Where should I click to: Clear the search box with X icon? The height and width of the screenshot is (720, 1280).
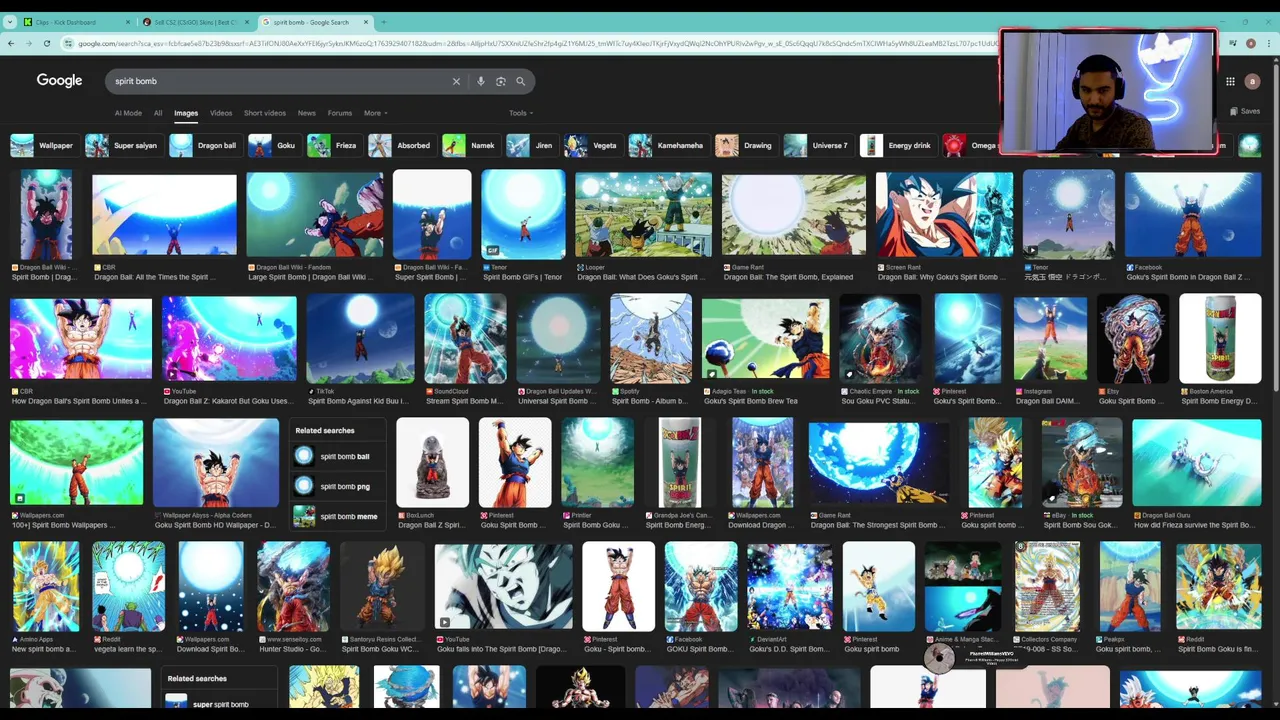click(456, 81)
